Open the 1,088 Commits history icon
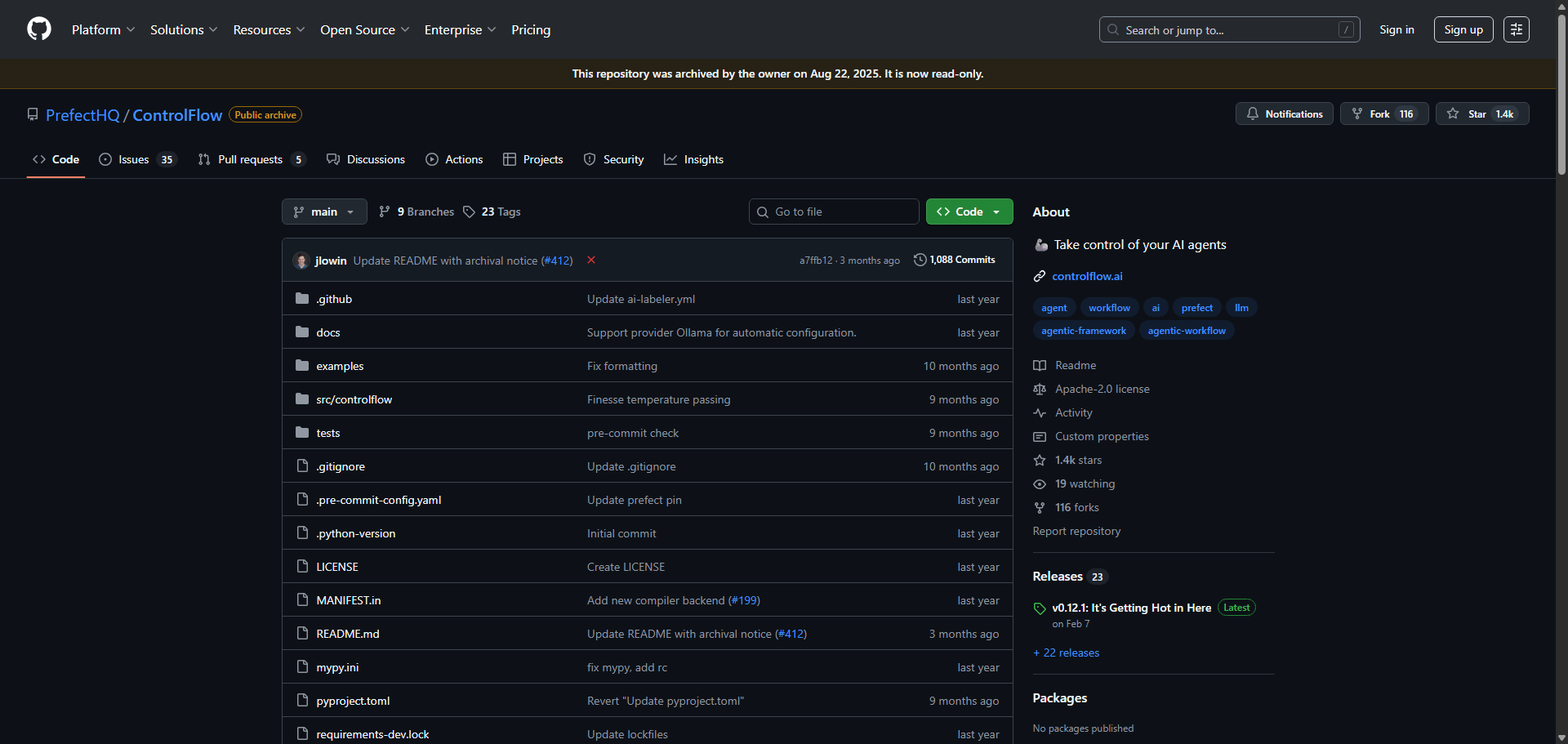The width and height of the screenshot is (1568, 744). (x=920, y=260)
